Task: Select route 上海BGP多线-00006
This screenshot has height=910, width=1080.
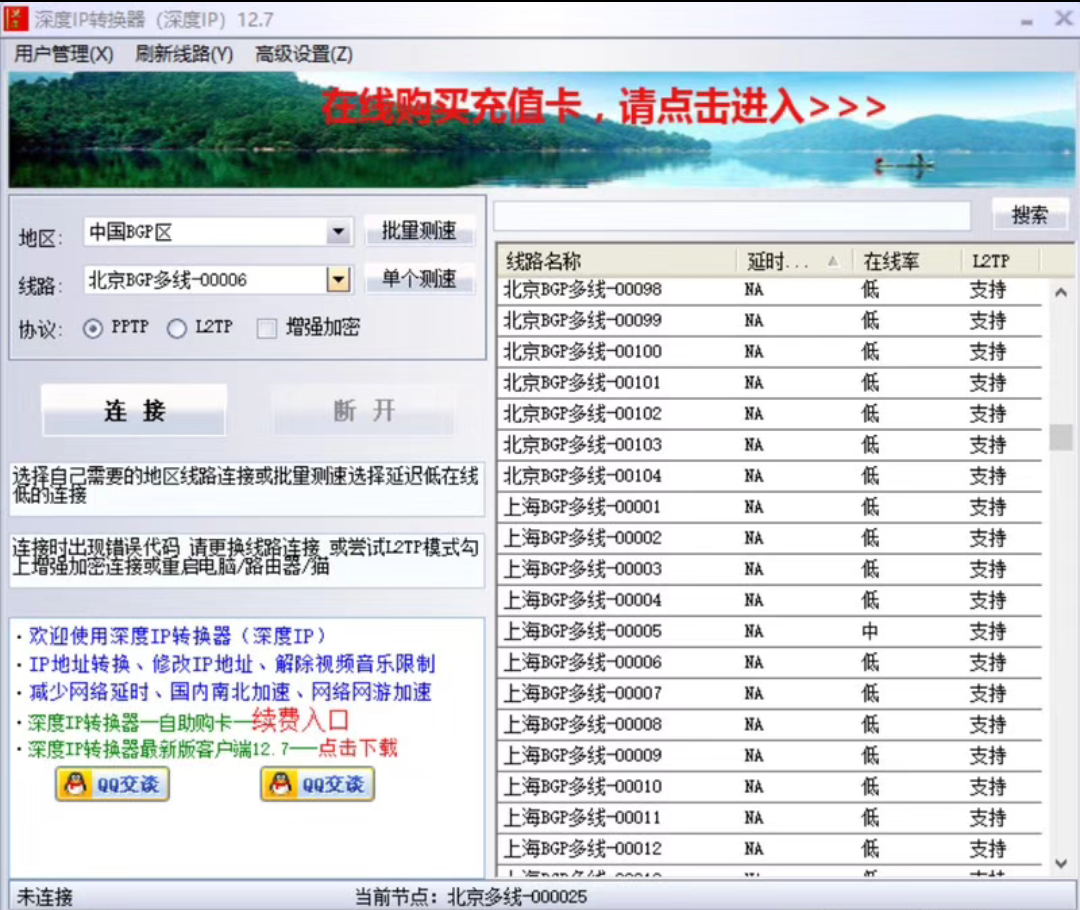Action: coord(769,662)
